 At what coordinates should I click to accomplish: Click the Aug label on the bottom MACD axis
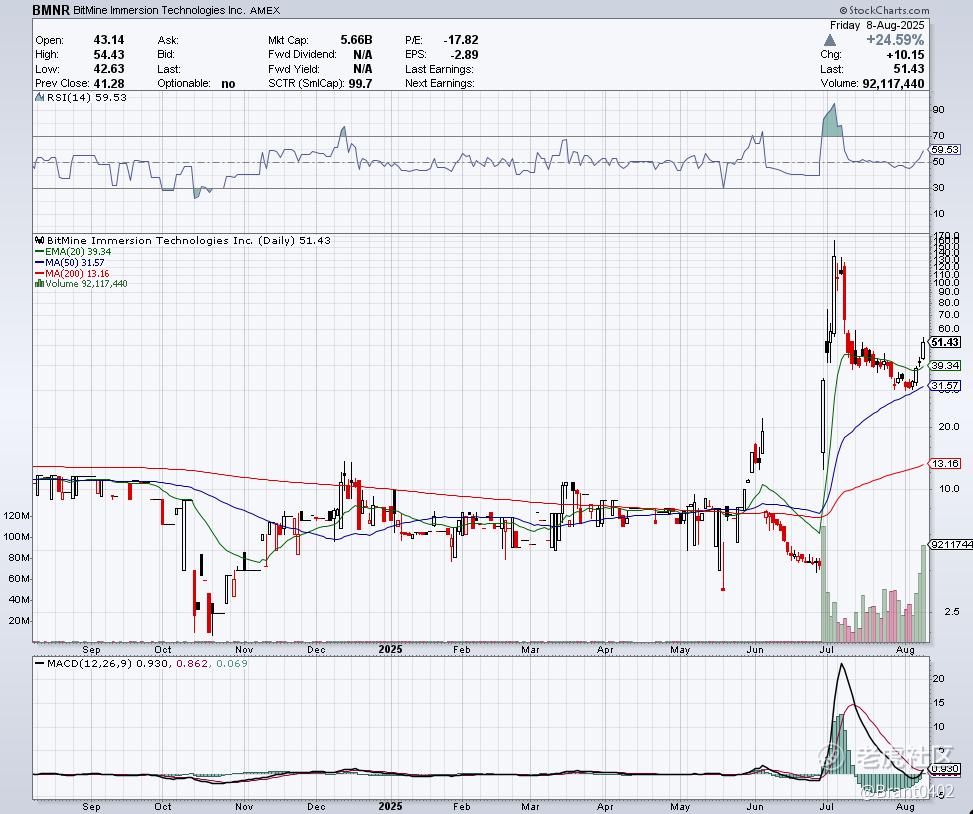(x=906, y=807)
